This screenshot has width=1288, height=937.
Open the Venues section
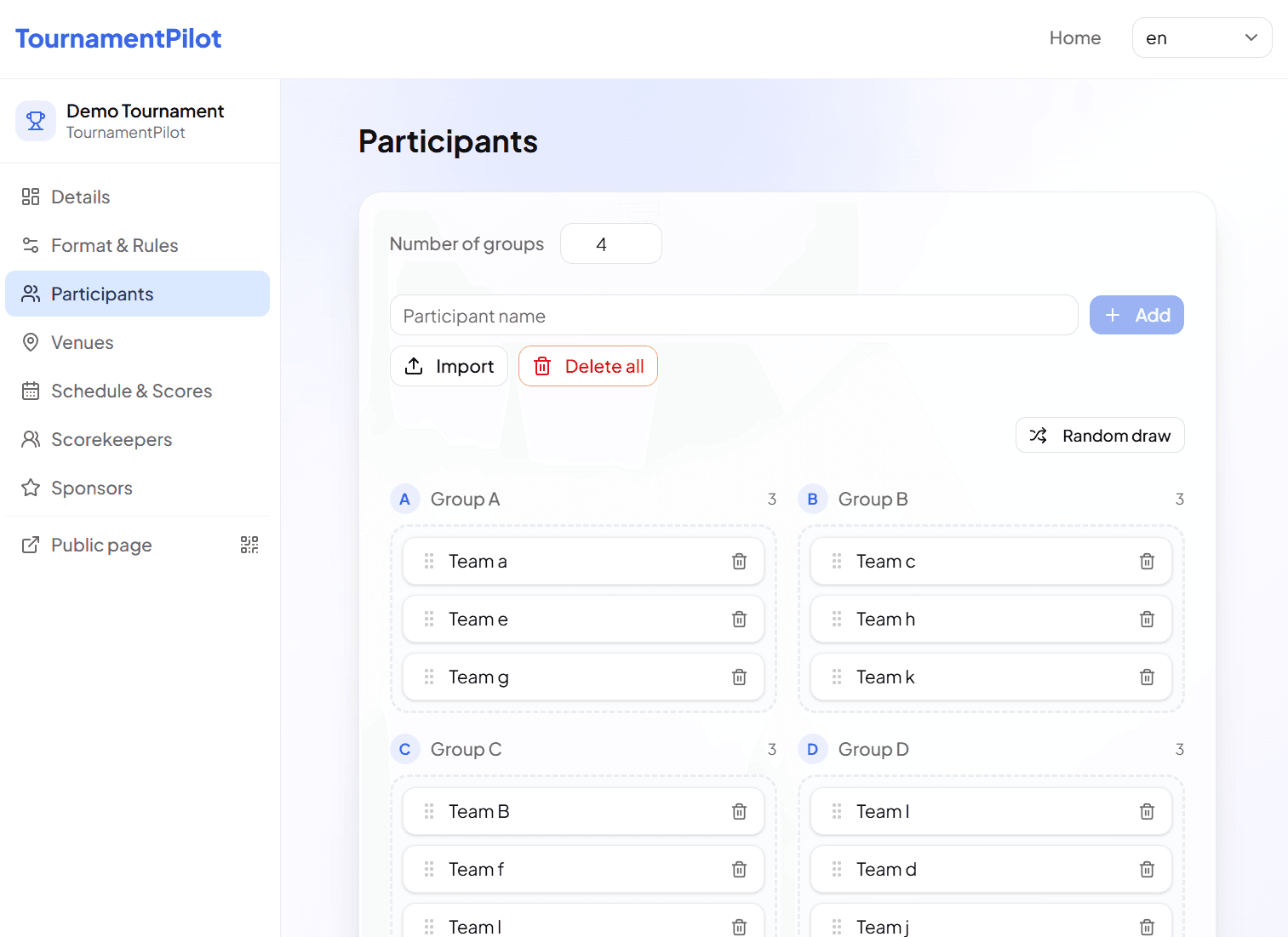click(x=138, y=342)
